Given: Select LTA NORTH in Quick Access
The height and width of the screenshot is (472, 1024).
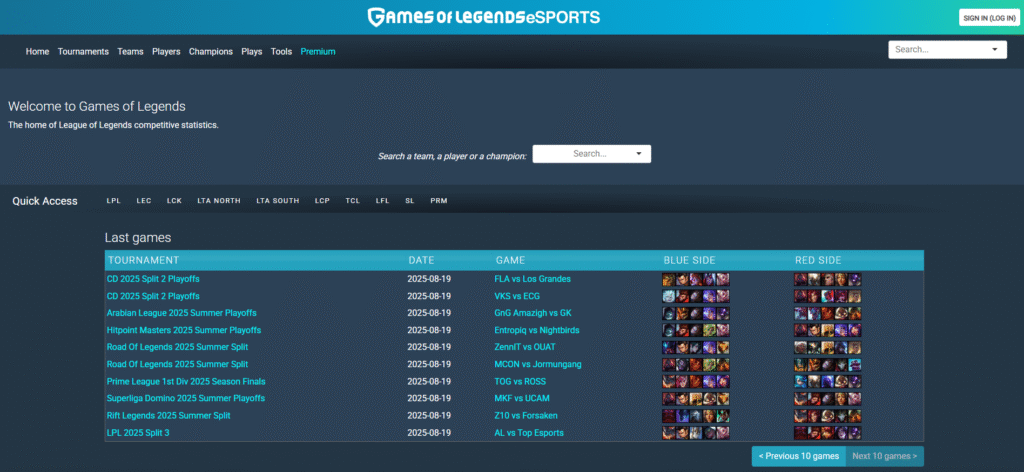Looking at the screenshot, I should click(x=219, y=201).
